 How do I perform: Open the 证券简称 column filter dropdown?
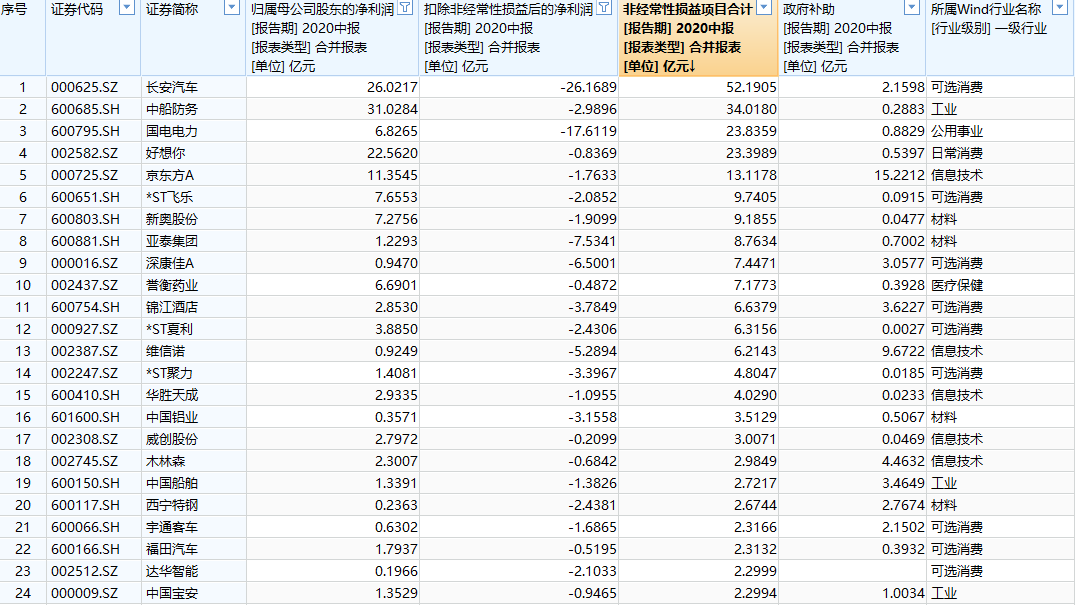point(232,8)
